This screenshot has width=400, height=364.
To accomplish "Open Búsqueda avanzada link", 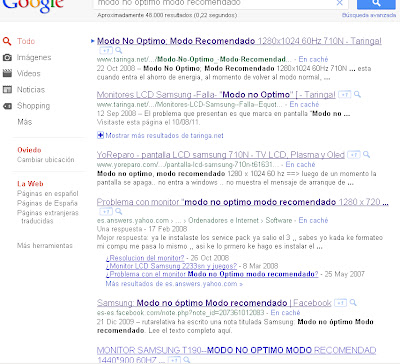I will pos(369,15).
